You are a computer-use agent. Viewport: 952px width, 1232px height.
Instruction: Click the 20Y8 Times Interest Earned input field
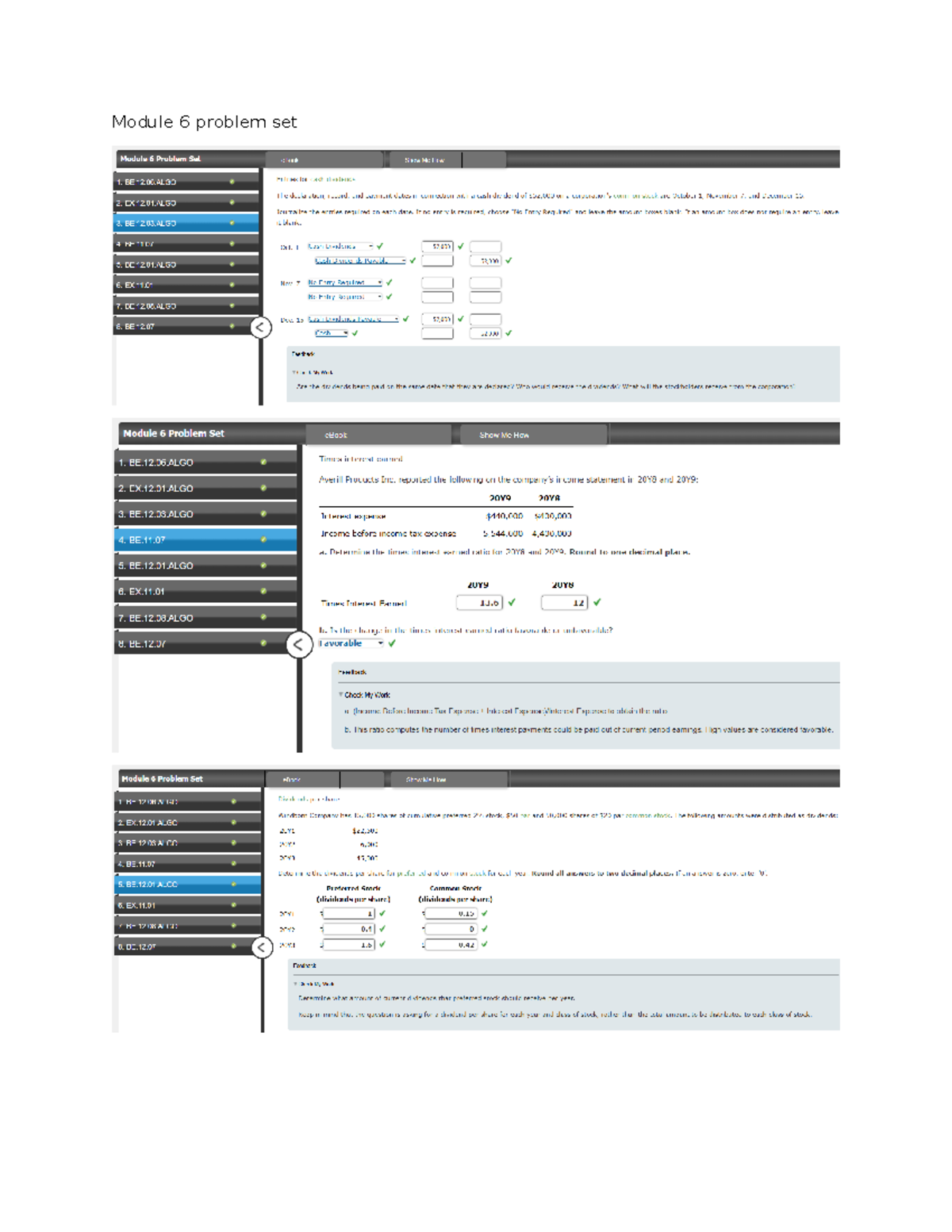[x=564, y=603]
